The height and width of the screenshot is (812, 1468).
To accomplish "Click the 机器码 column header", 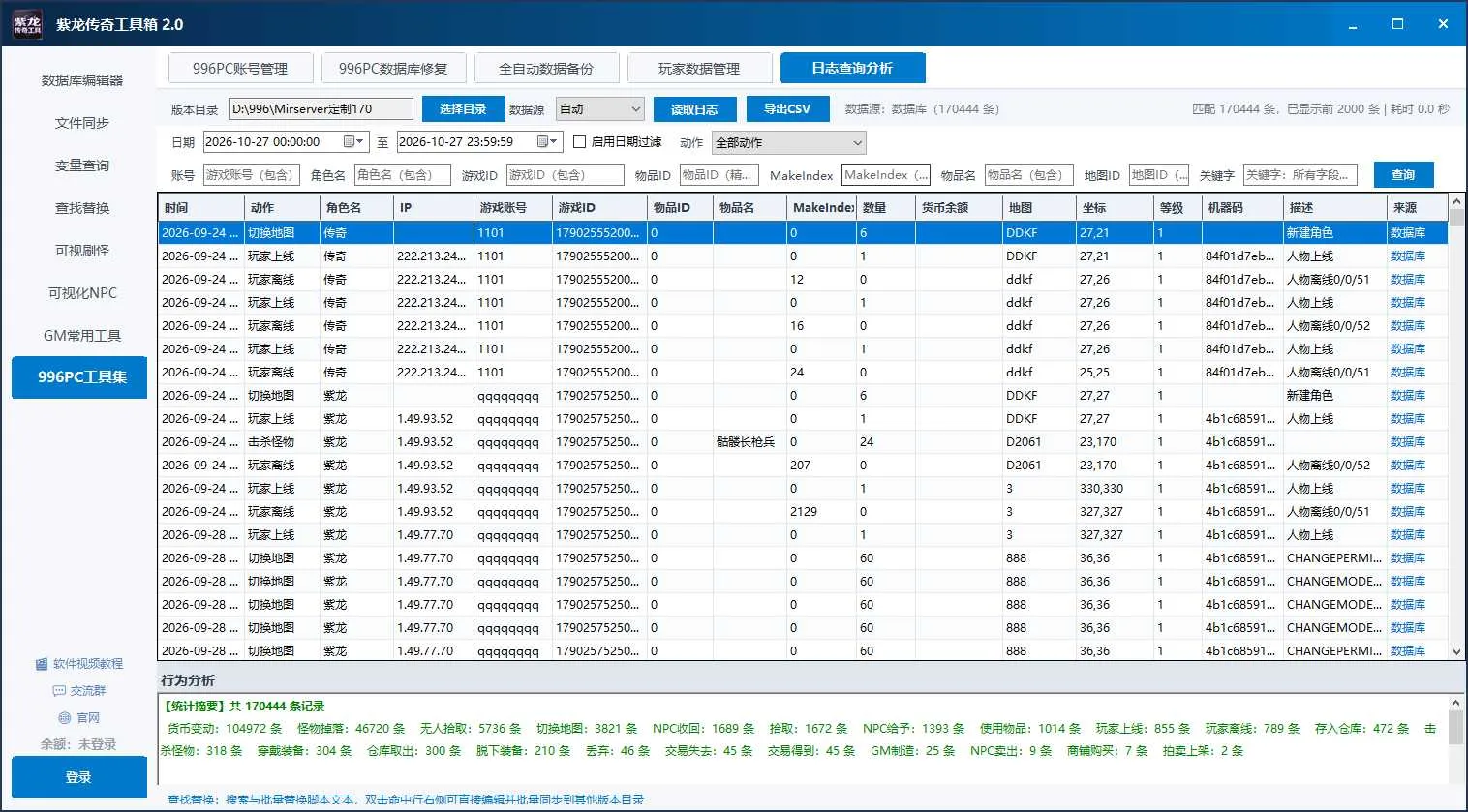I will [x=1242, y=208].
